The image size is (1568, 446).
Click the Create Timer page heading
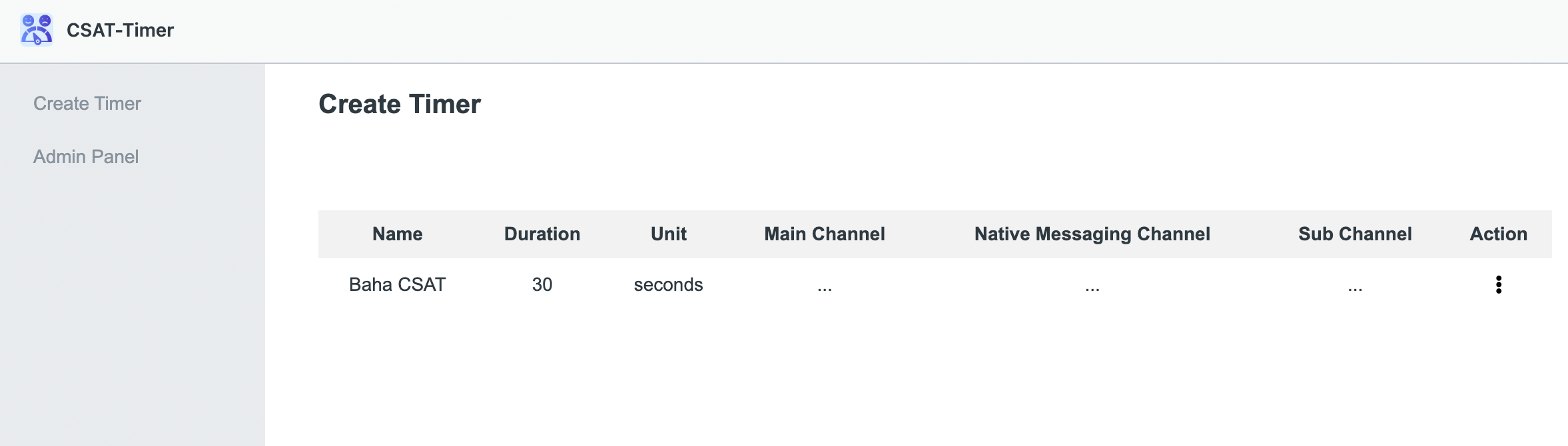(400, 104)
